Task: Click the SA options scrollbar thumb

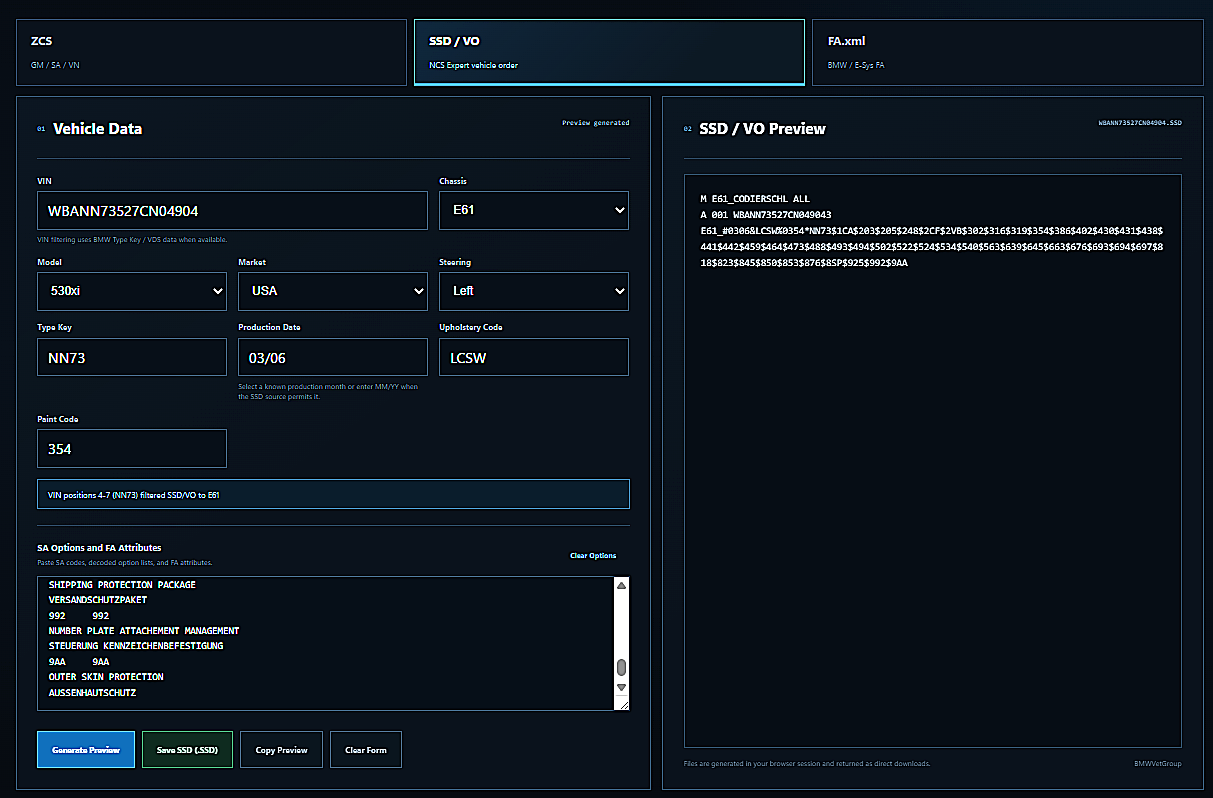Action: click(x=621, y=667)
